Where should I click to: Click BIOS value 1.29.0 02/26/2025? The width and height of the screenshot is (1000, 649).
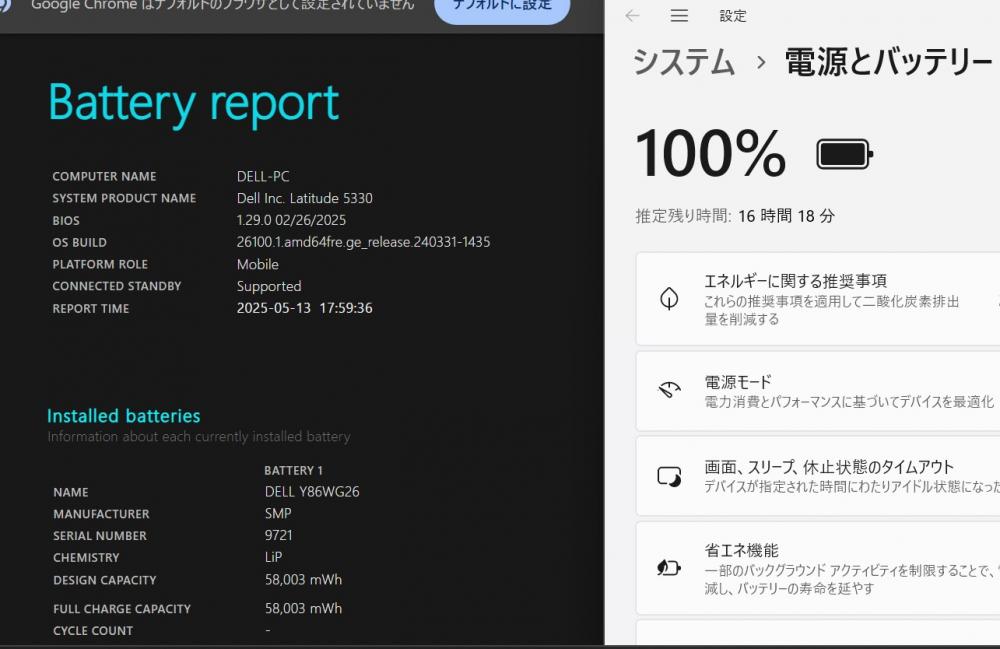(291, 220)
